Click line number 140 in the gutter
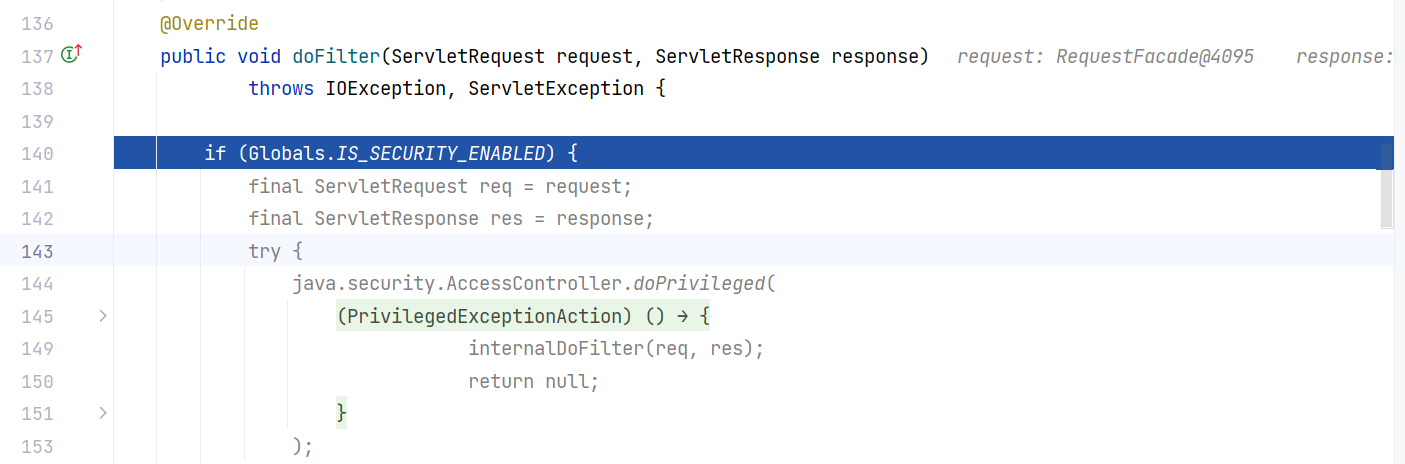This screenshot has width=1405, height=464. (x=37, y=154)
